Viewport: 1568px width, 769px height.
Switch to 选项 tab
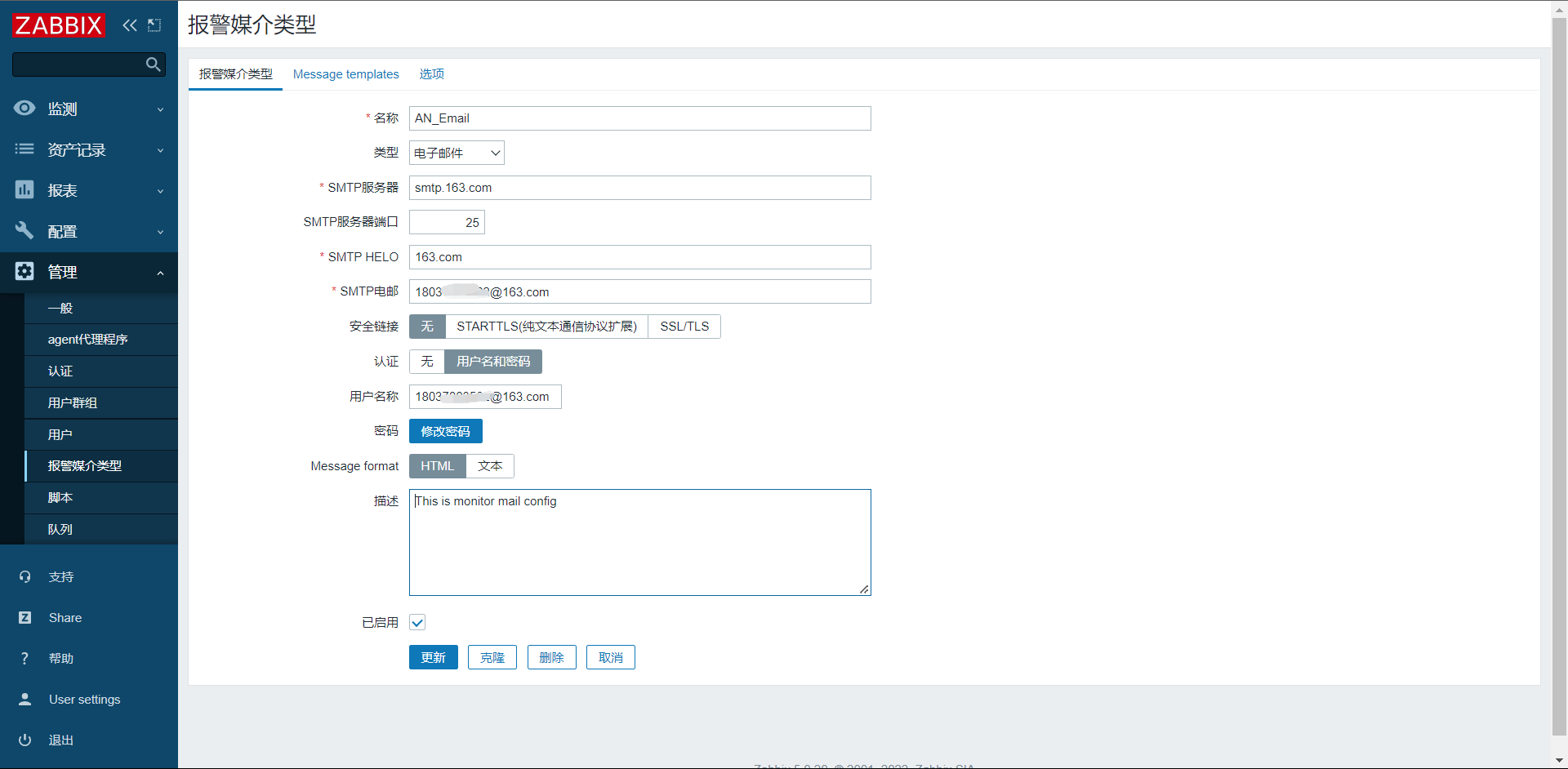click(x=432, y=73)
